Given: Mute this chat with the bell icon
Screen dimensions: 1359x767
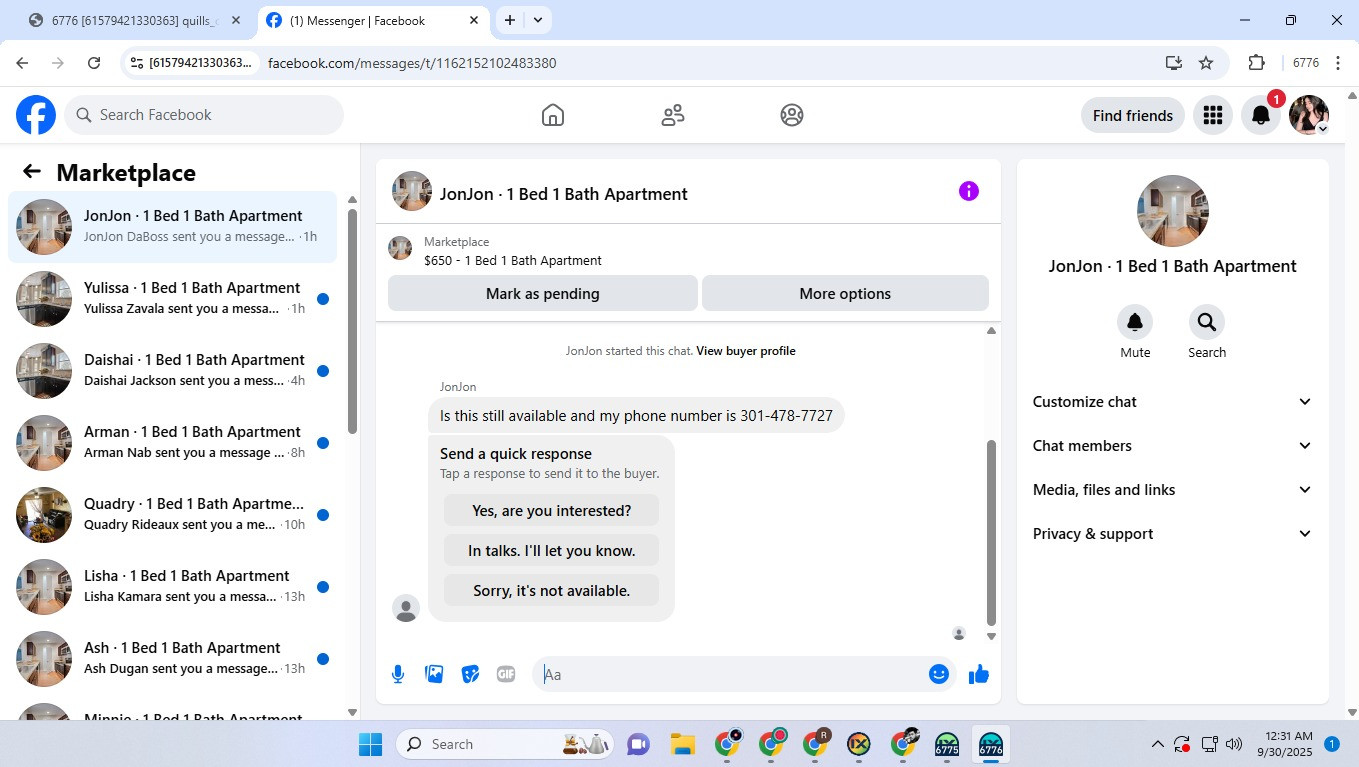Looking at the screenshot, I should coord(1135,322).
